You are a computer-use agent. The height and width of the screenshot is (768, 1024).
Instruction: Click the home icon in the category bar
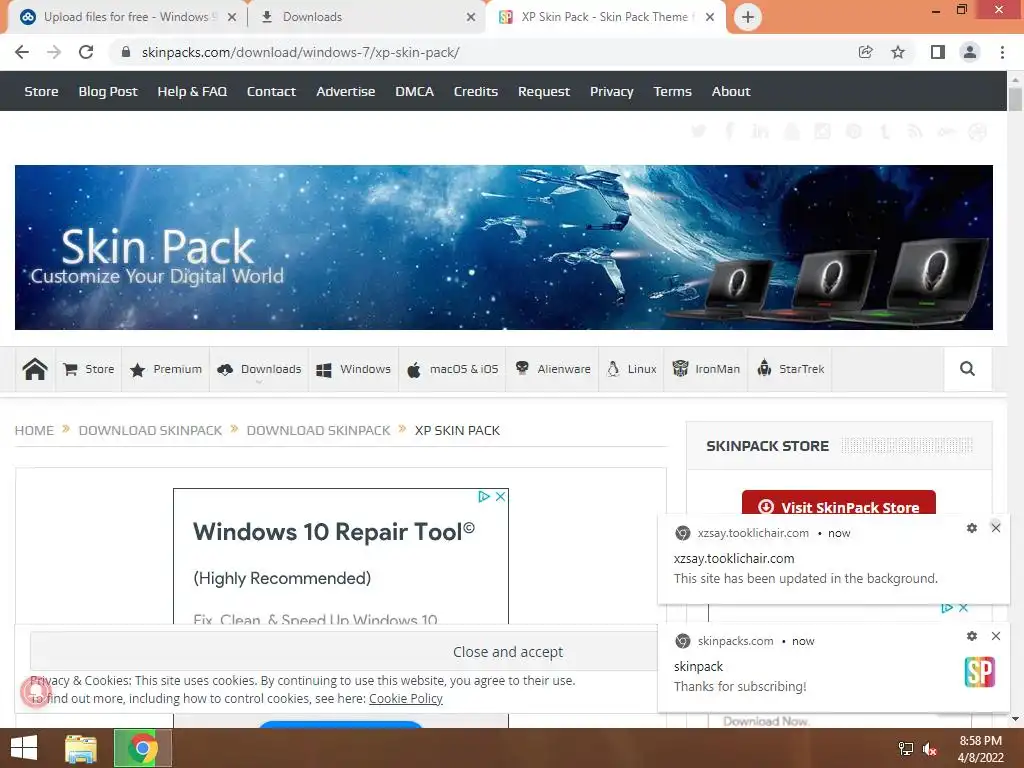tap(35, 369)
